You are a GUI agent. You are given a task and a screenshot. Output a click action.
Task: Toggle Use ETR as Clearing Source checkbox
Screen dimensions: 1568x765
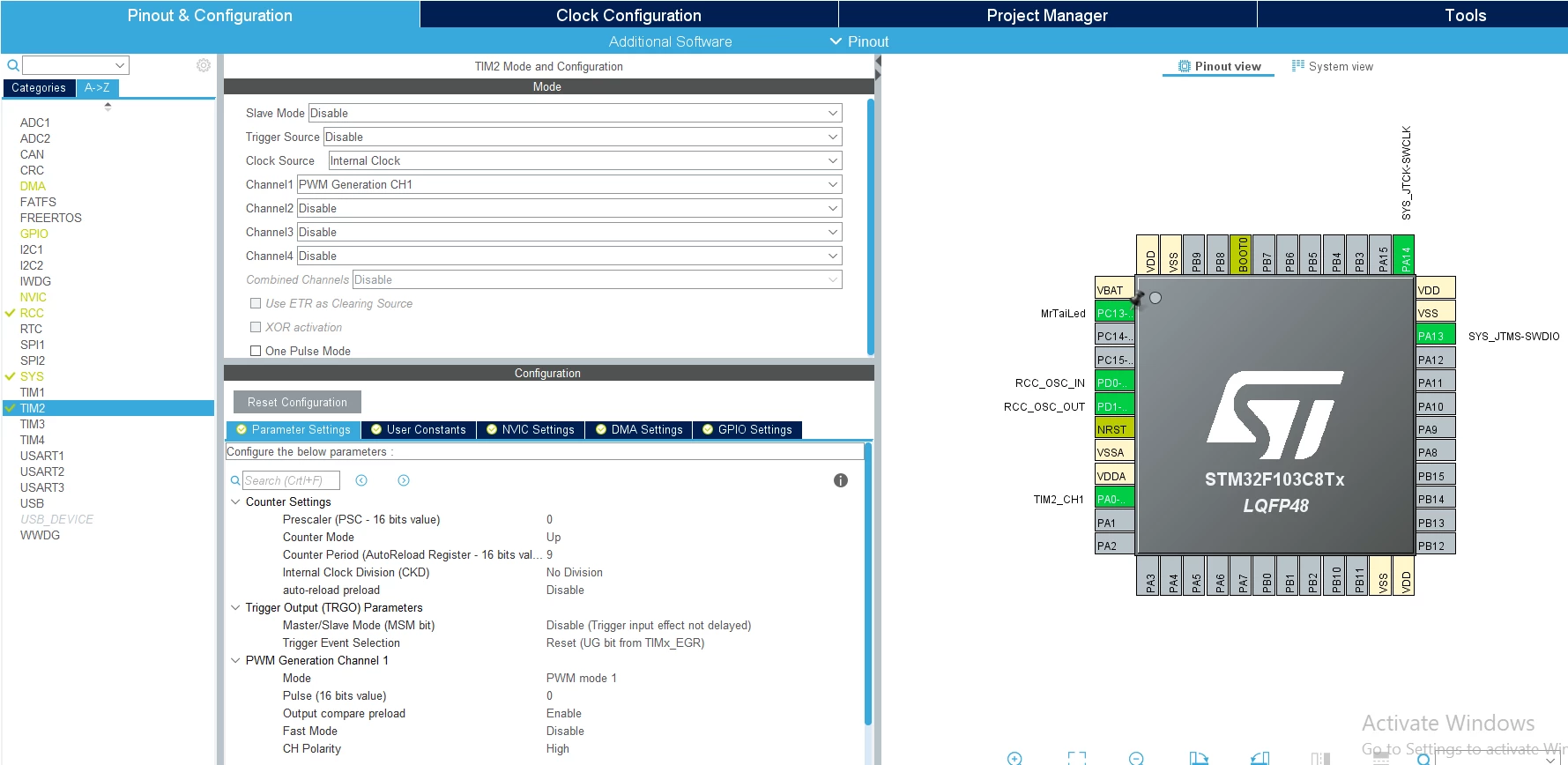[x=256, y=303]
